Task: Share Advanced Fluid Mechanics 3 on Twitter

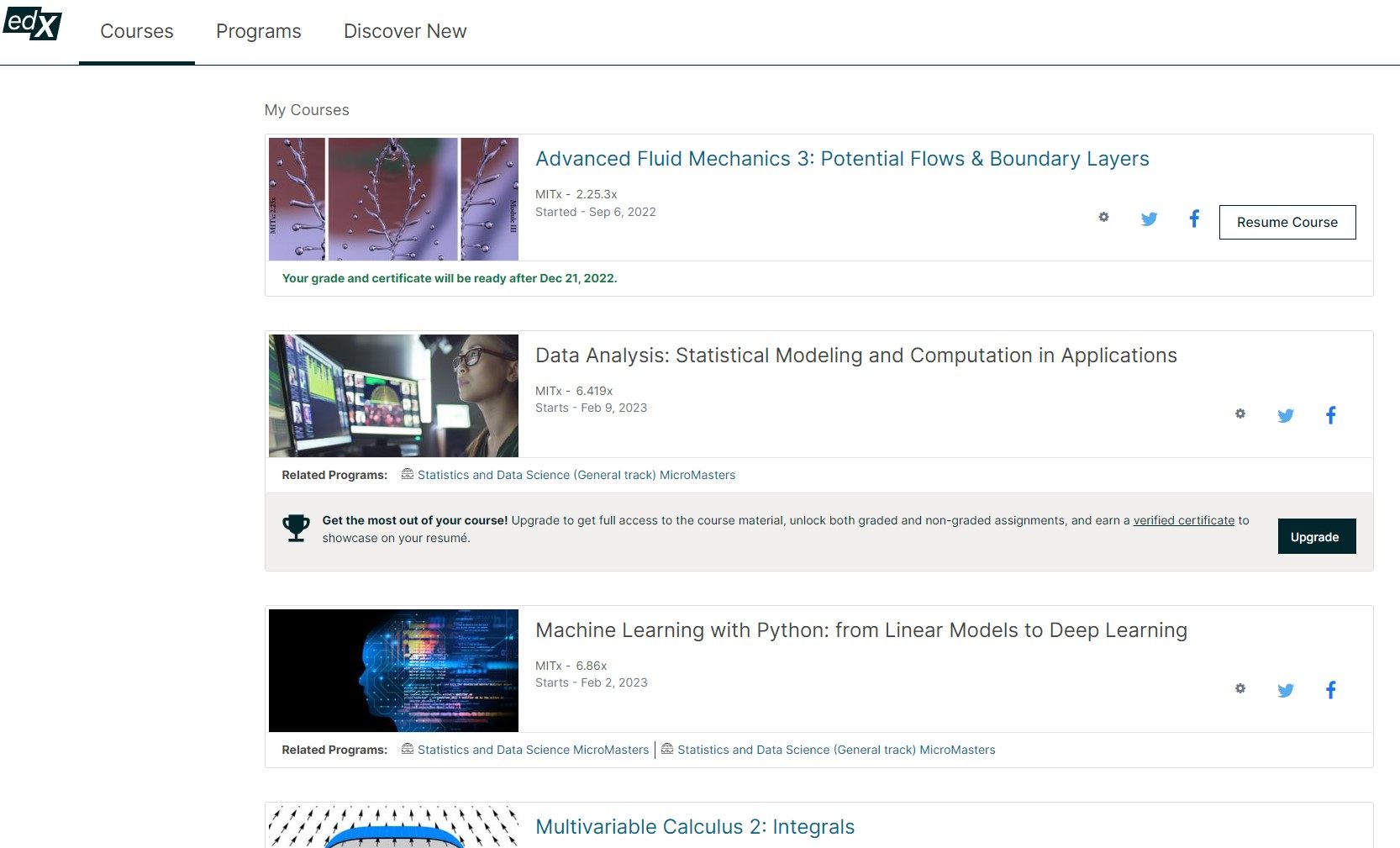Action: 1149,219
